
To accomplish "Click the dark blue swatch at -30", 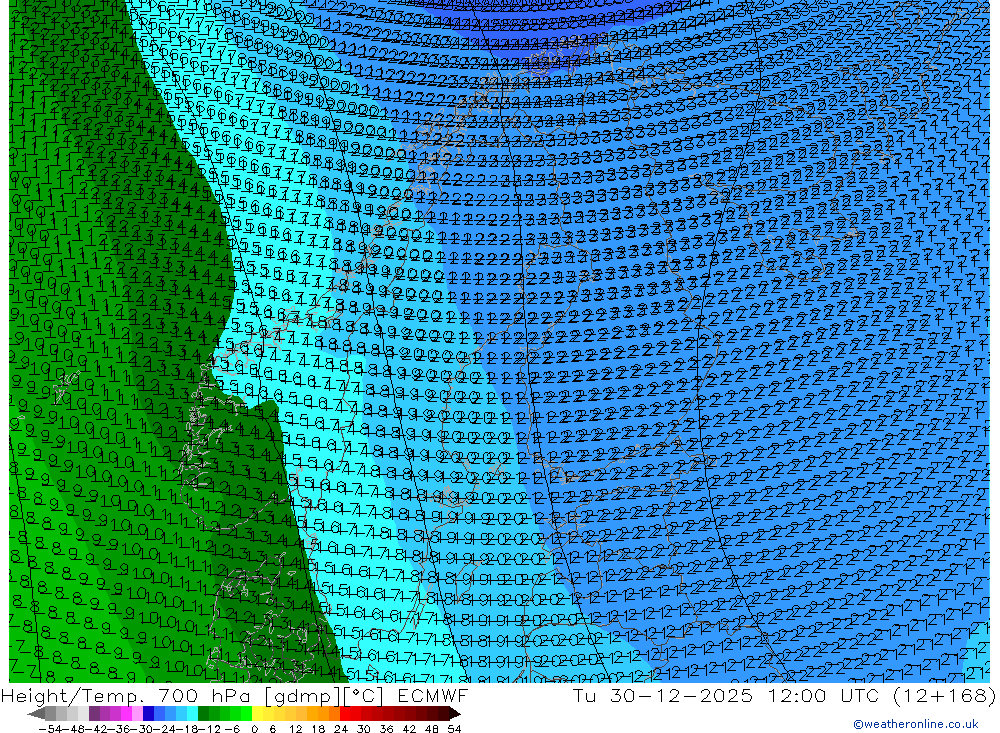I will (x=148, y=714).
